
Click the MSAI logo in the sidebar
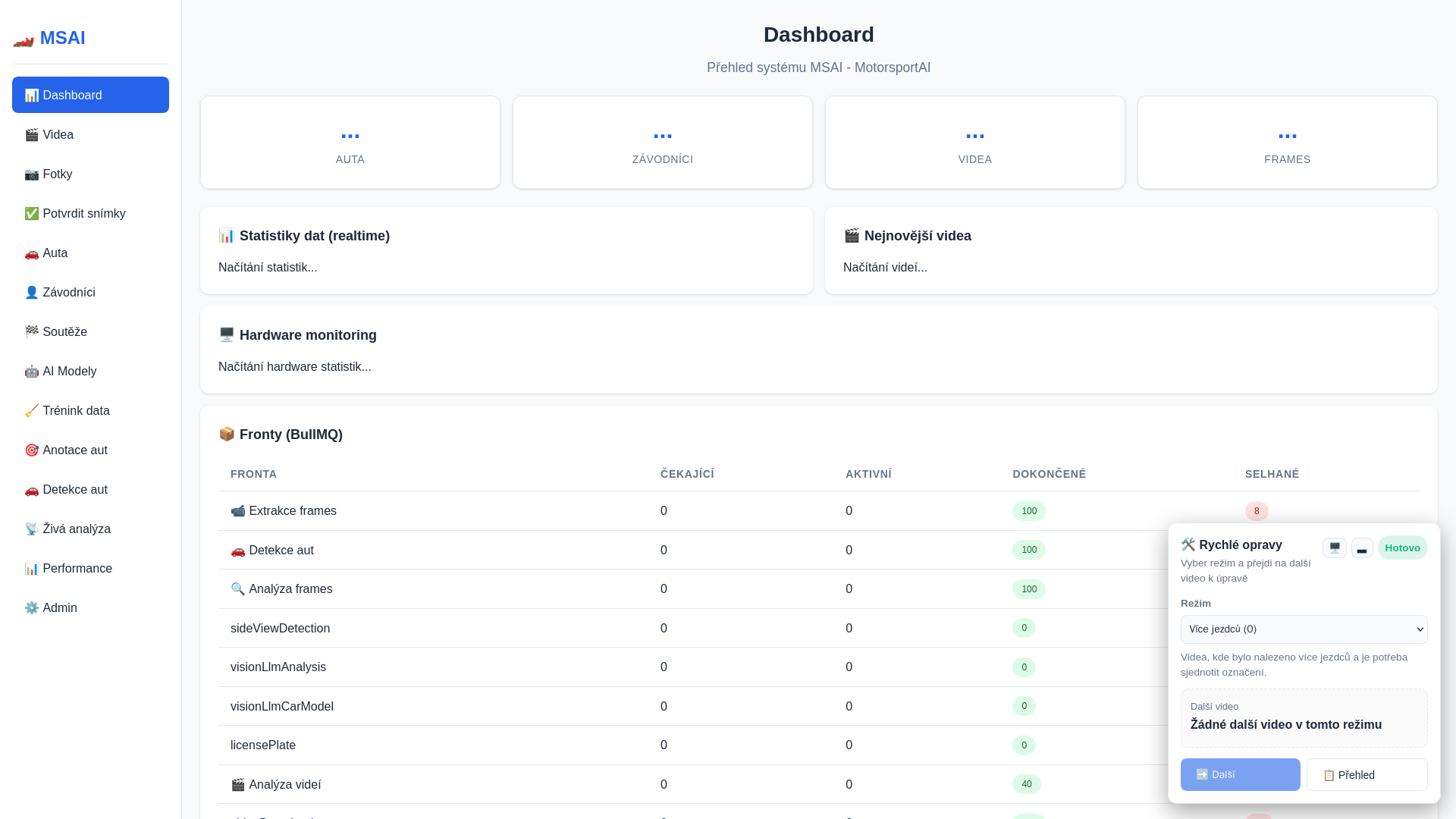pos(49,38)
